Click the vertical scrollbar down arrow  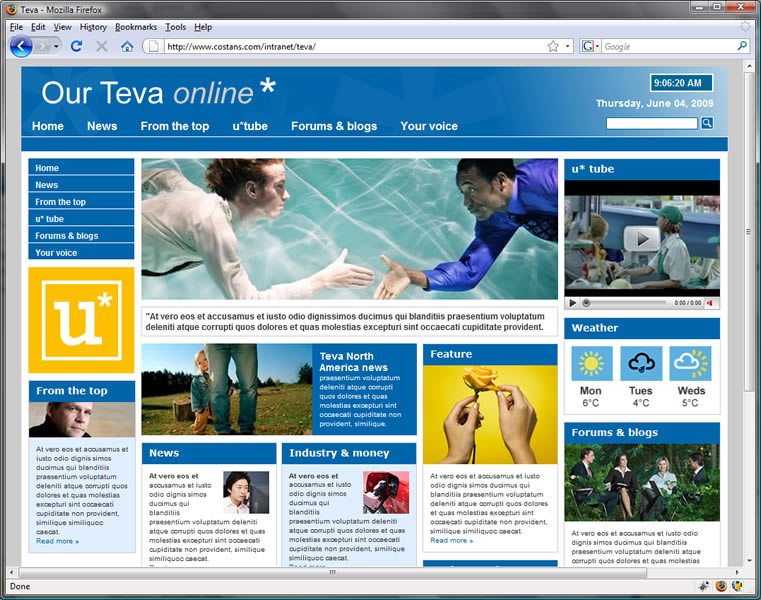pos(749,561)
